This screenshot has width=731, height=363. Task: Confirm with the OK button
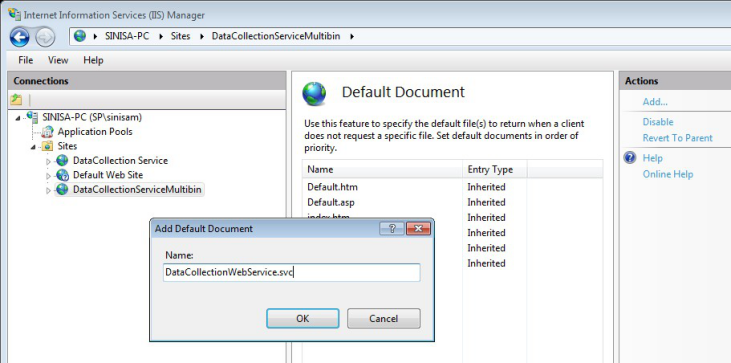click(x=303, y=318)
